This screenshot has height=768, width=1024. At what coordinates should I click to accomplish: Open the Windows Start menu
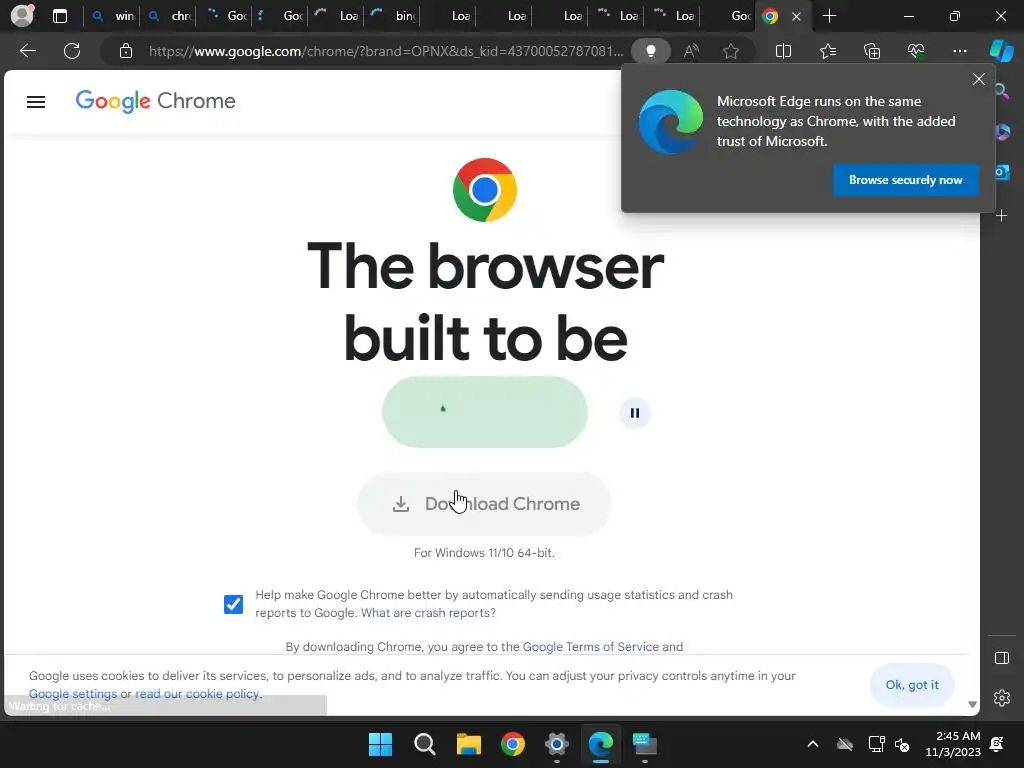[x=380, y=744]
